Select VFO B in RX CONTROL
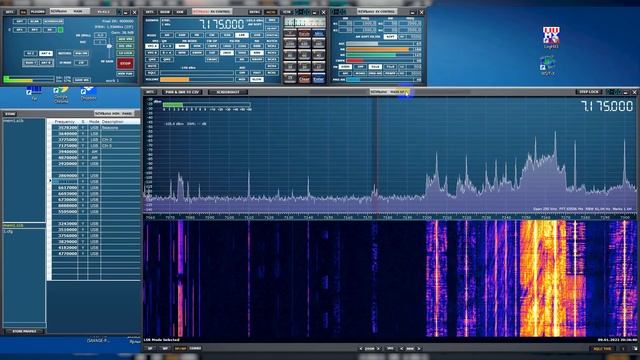640x360 pixels. 152,53
